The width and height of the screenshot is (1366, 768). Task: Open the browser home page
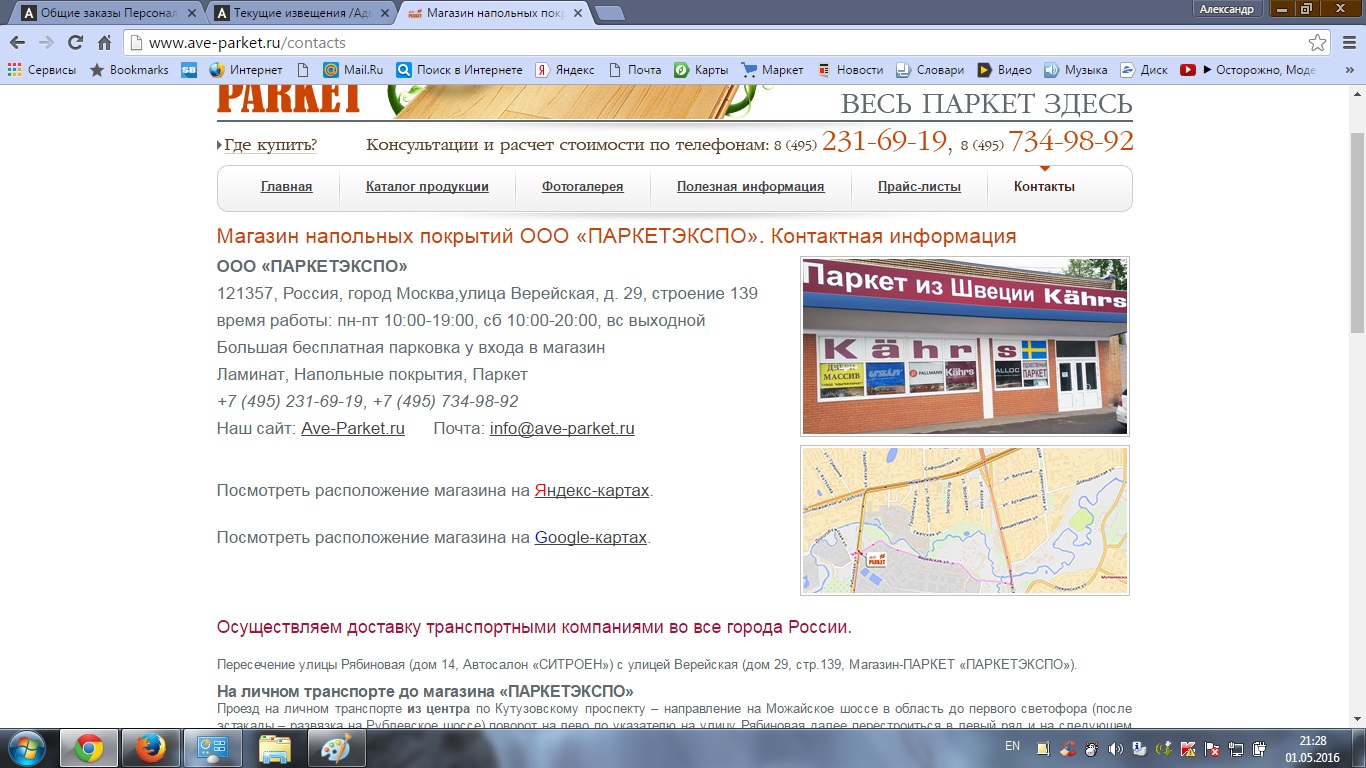tap(104, 43)
